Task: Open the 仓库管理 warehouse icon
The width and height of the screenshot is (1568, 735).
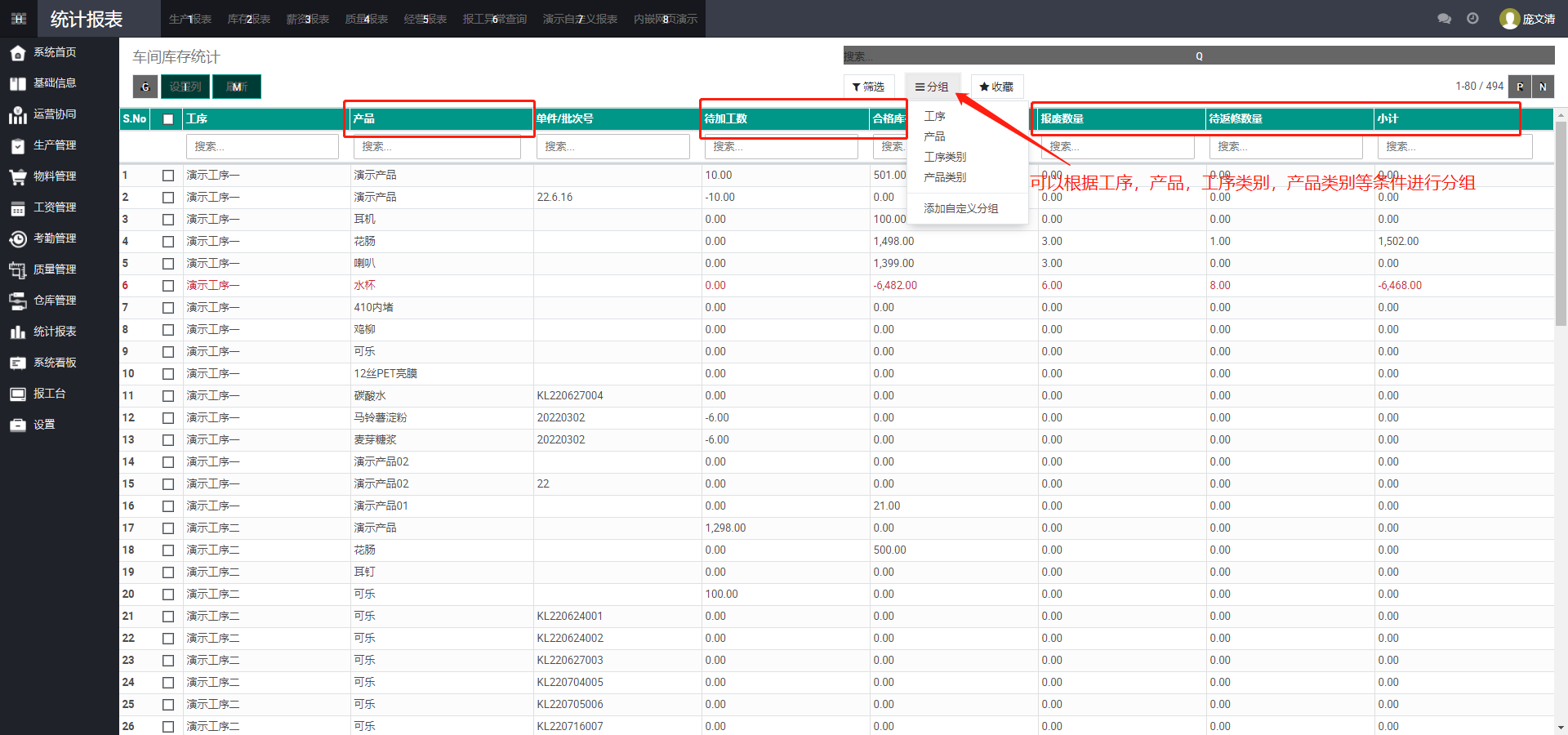Action: (18, 301)
